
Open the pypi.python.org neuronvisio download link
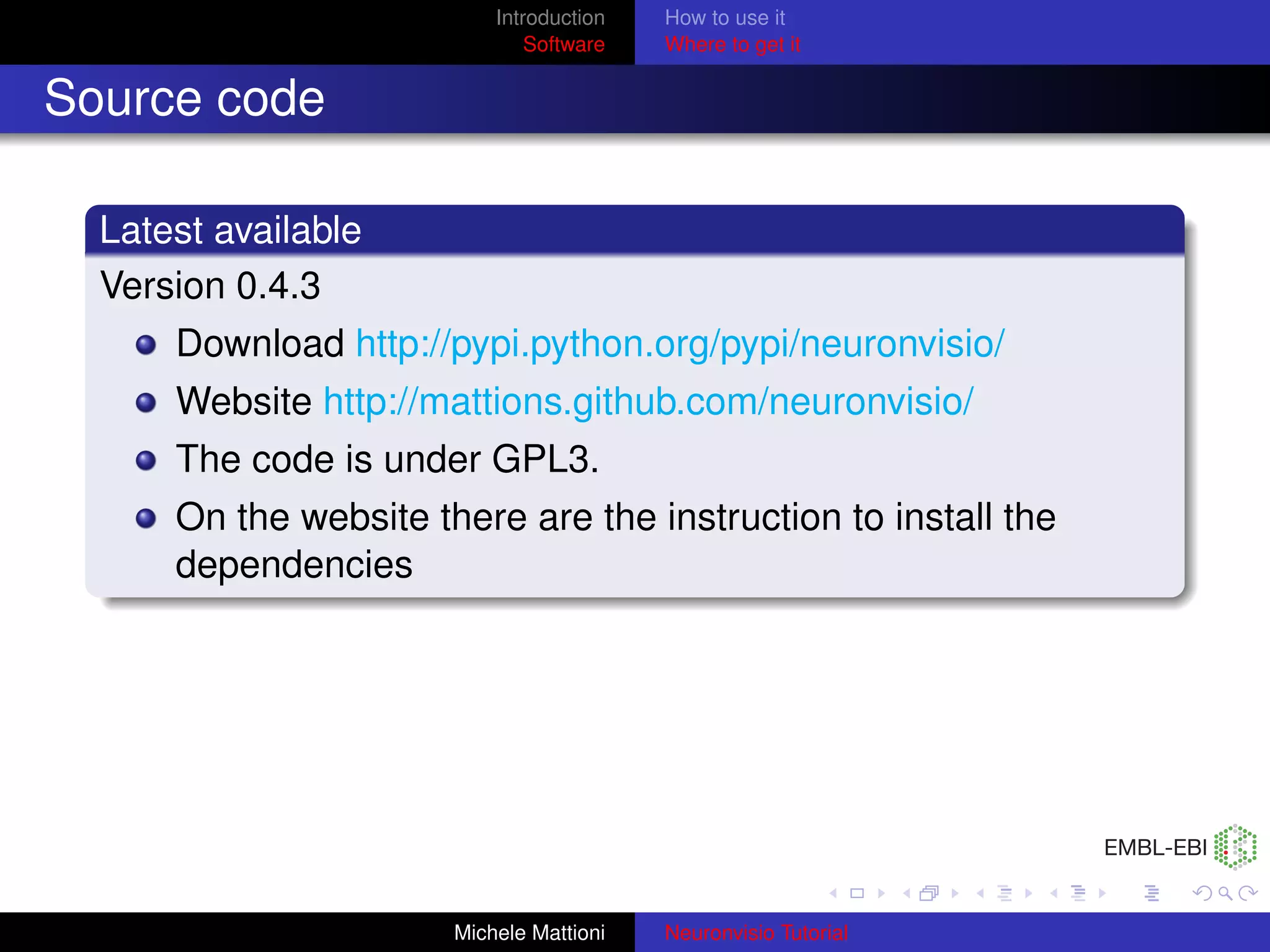click(680, 344)
